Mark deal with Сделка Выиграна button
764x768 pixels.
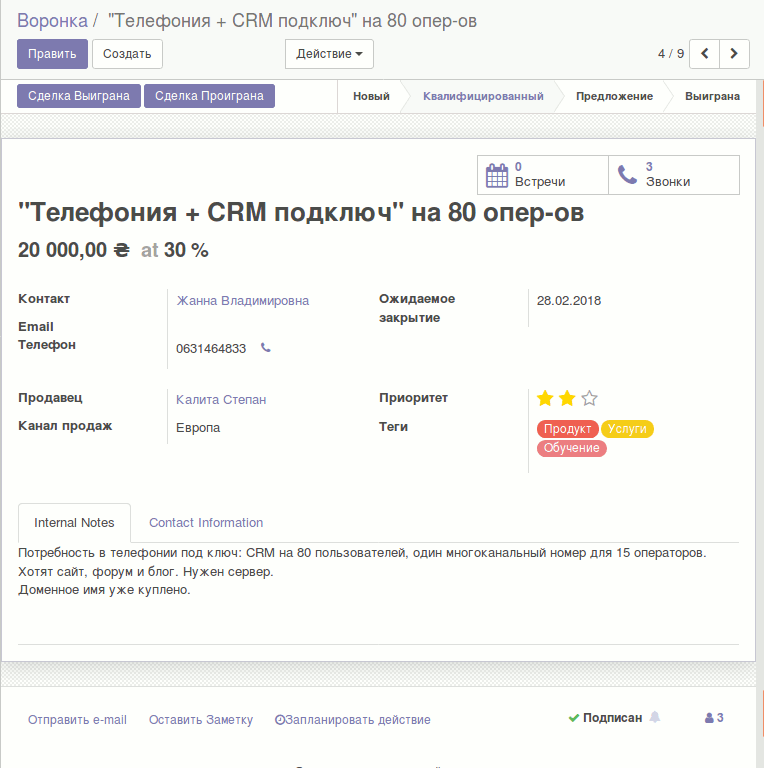(79, 96)
